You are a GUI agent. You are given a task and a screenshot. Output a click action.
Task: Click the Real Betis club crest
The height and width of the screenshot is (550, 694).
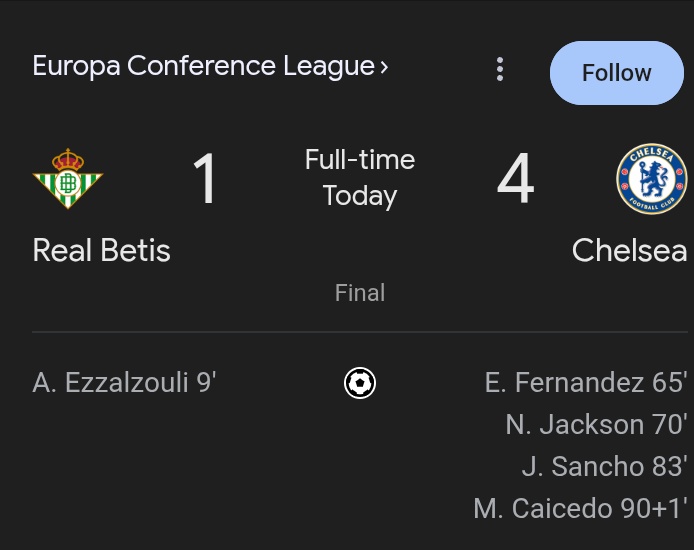pos(68,178)
